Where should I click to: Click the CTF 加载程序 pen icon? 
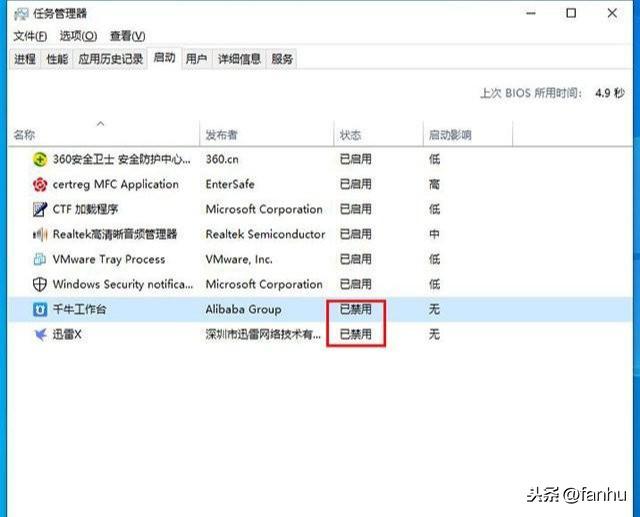pyautogui.click(x=40, y=209)
